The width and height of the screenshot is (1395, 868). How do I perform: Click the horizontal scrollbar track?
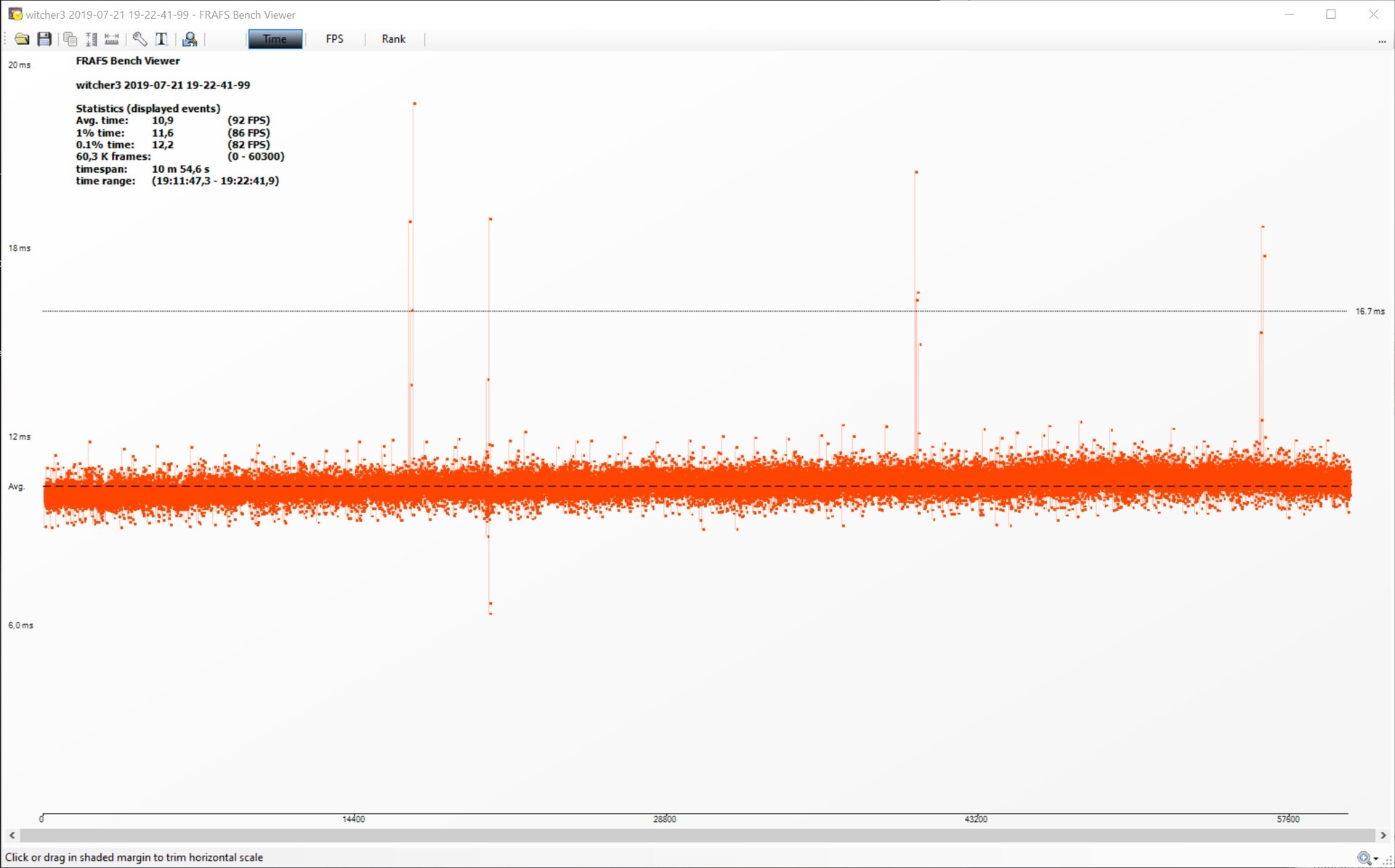pos(697,835)
